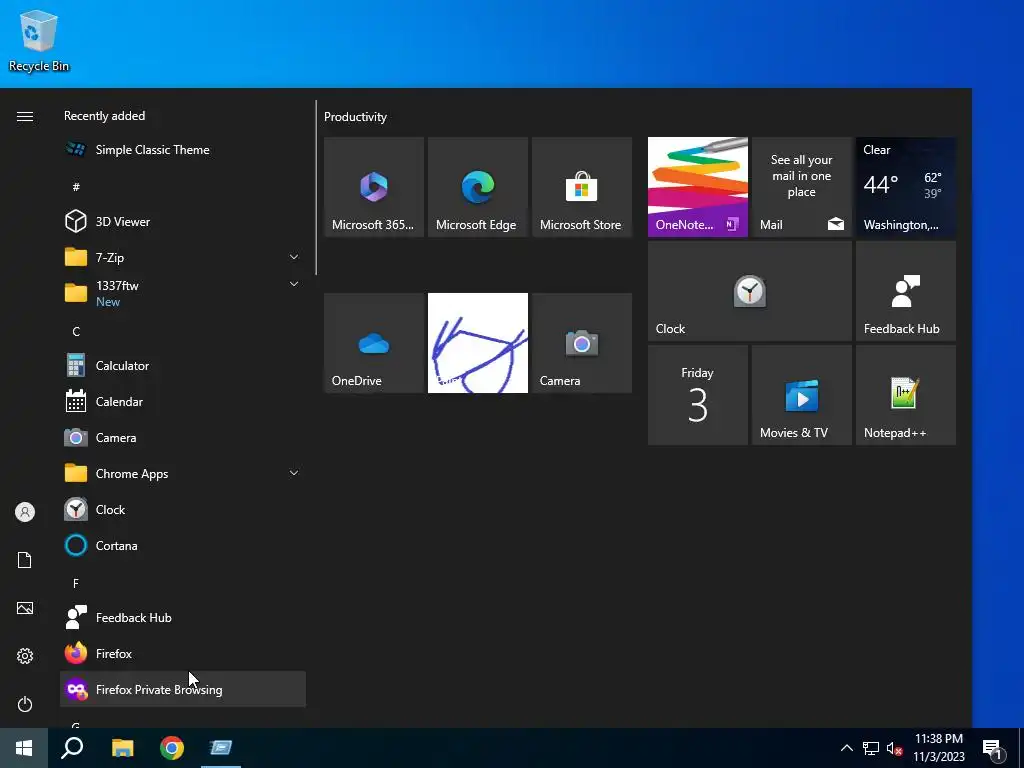This screenshot has width=1024, height=768.
Task: Switch to the running app on taskbar
Action: point(221,748)
